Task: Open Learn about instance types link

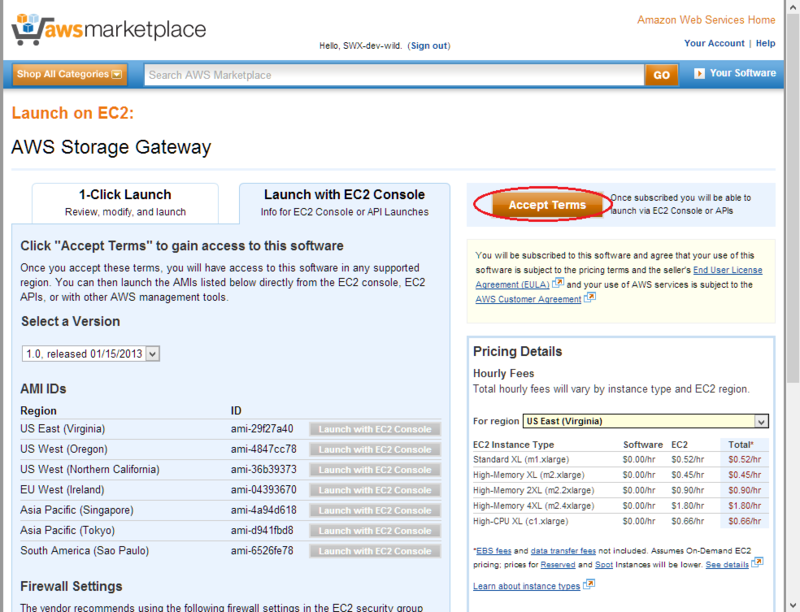Action: pyautogui.click(x=527, y=586)
